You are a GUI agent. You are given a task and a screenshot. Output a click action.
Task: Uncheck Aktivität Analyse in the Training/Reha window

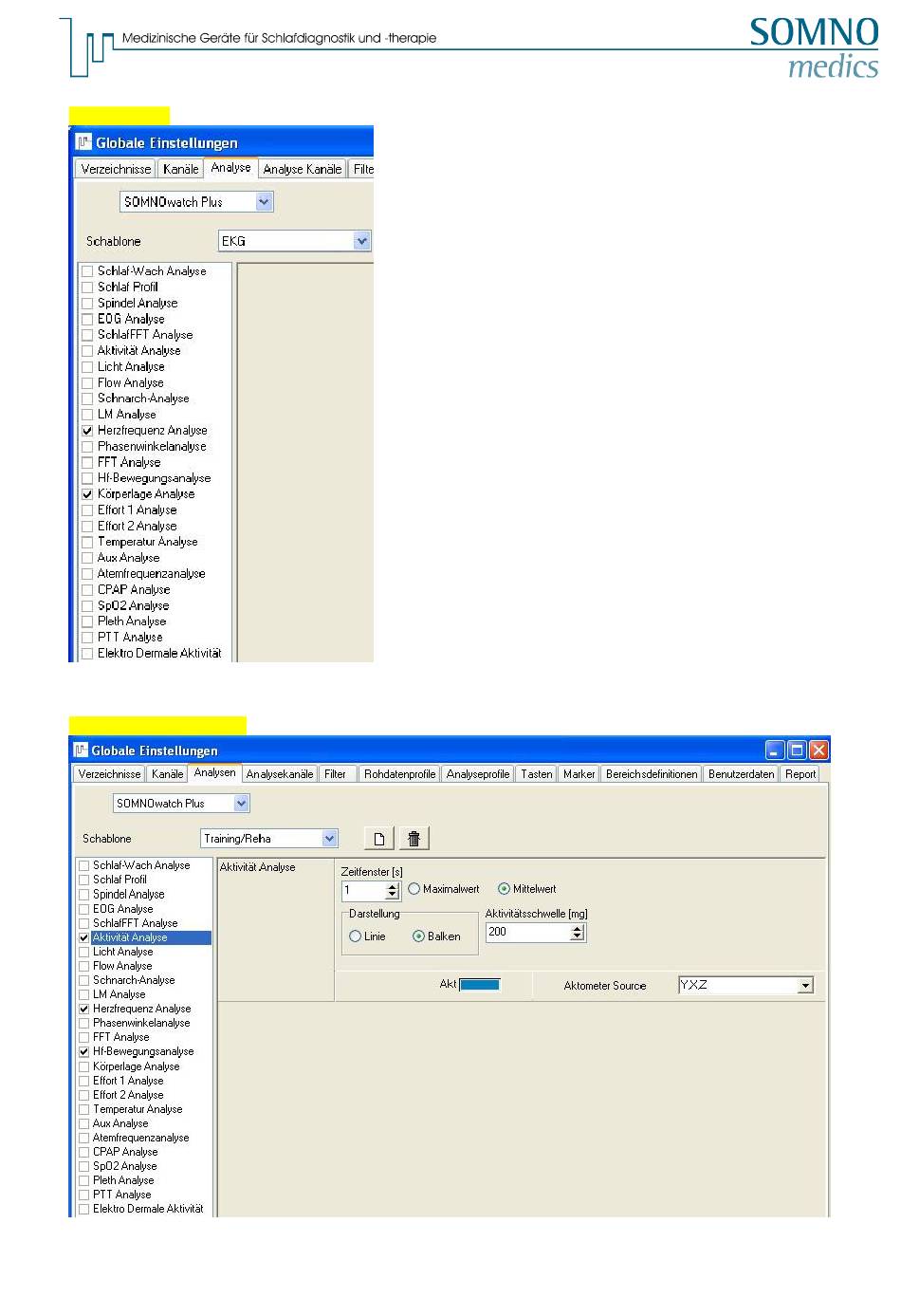(x=83, y=937)
